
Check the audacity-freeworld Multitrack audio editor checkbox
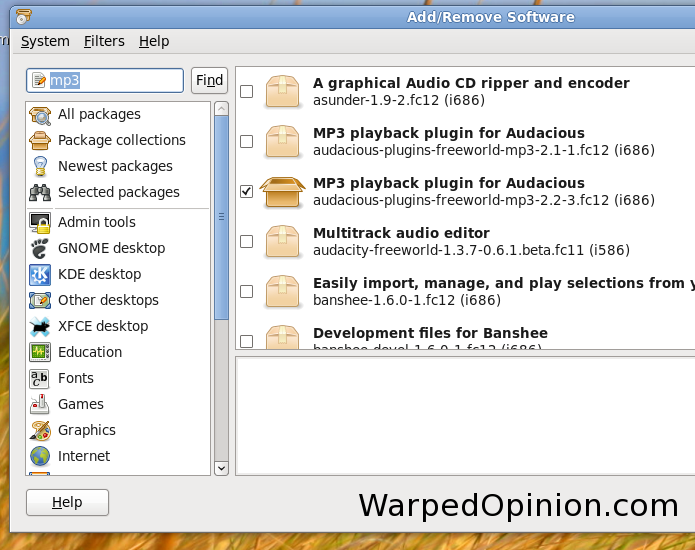(246, 242)
